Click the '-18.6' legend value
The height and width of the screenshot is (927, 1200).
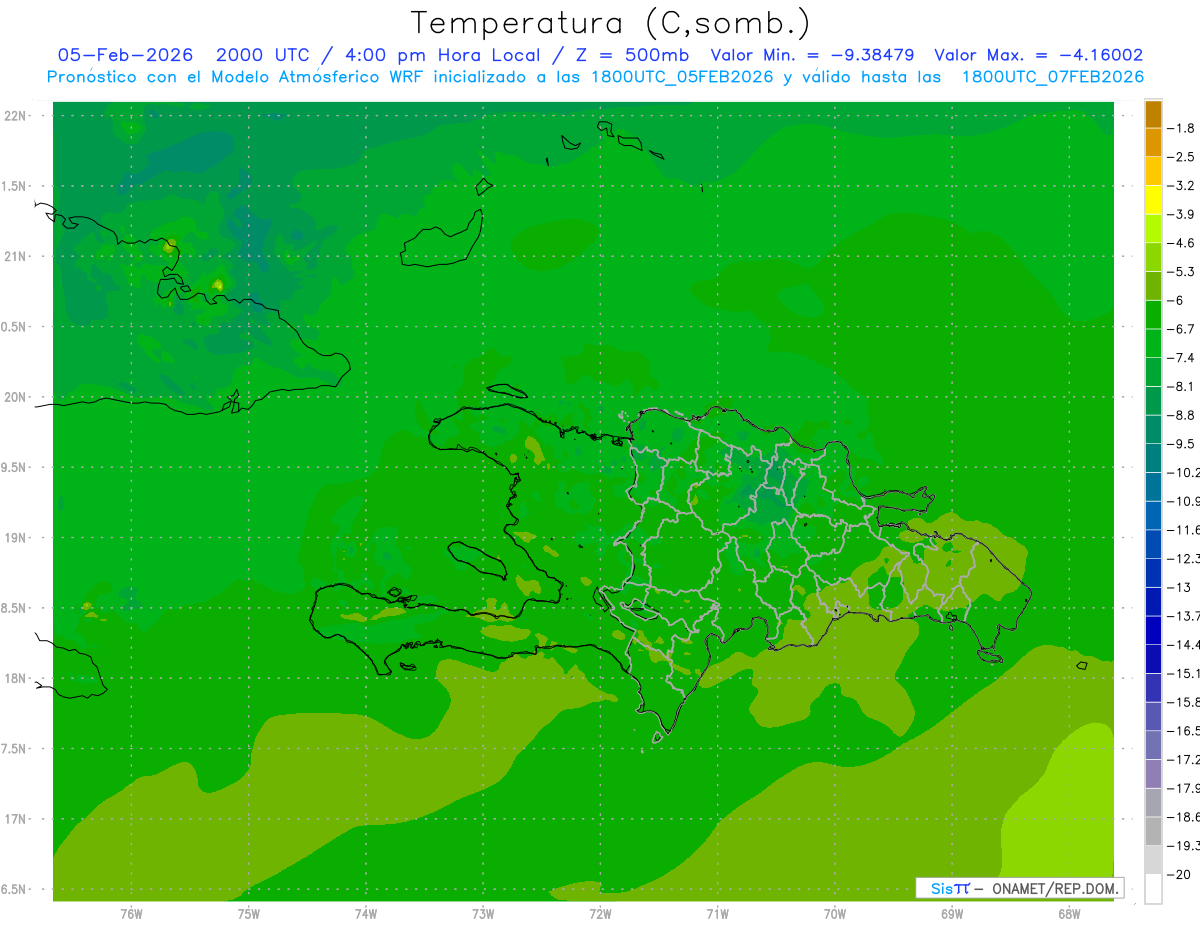1184,816
